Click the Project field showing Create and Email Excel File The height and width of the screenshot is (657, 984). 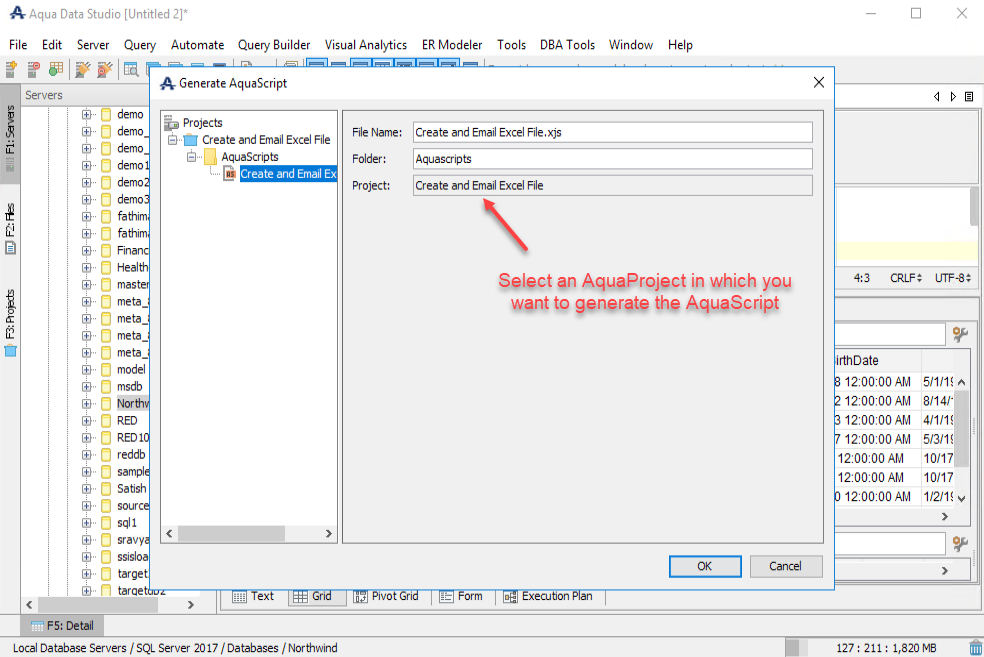pos(612,186)
